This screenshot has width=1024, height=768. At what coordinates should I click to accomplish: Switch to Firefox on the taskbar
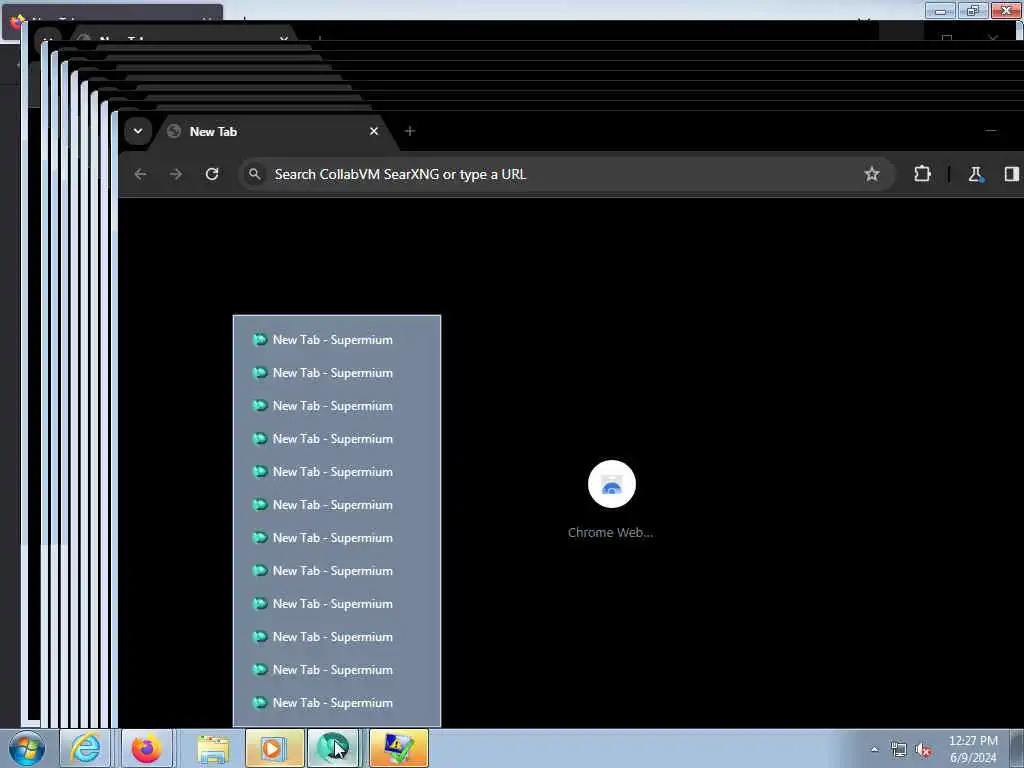pos(146,748)
